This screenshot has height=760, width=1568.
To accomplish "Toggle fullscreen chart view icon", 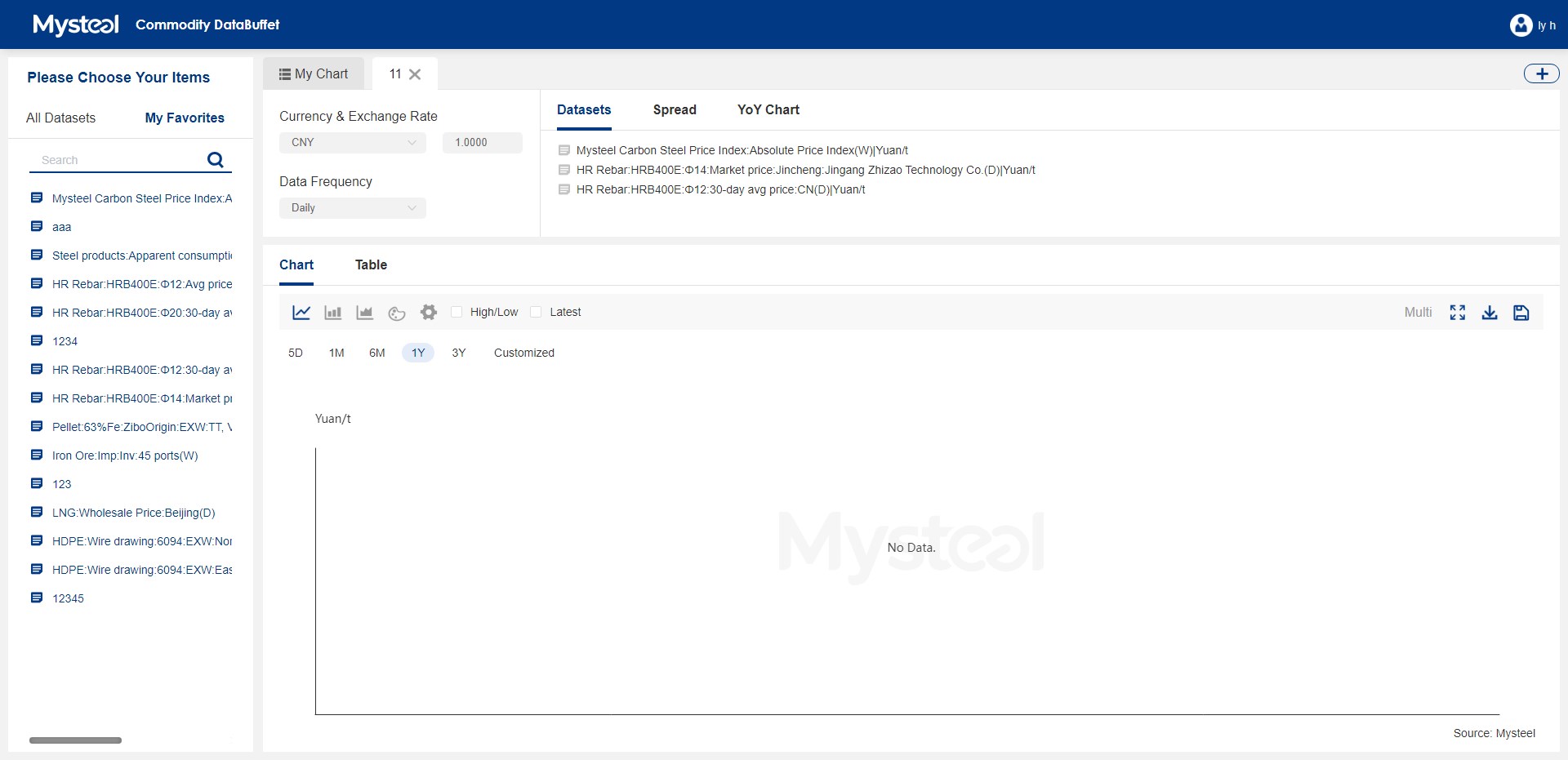I will 1458,313.
